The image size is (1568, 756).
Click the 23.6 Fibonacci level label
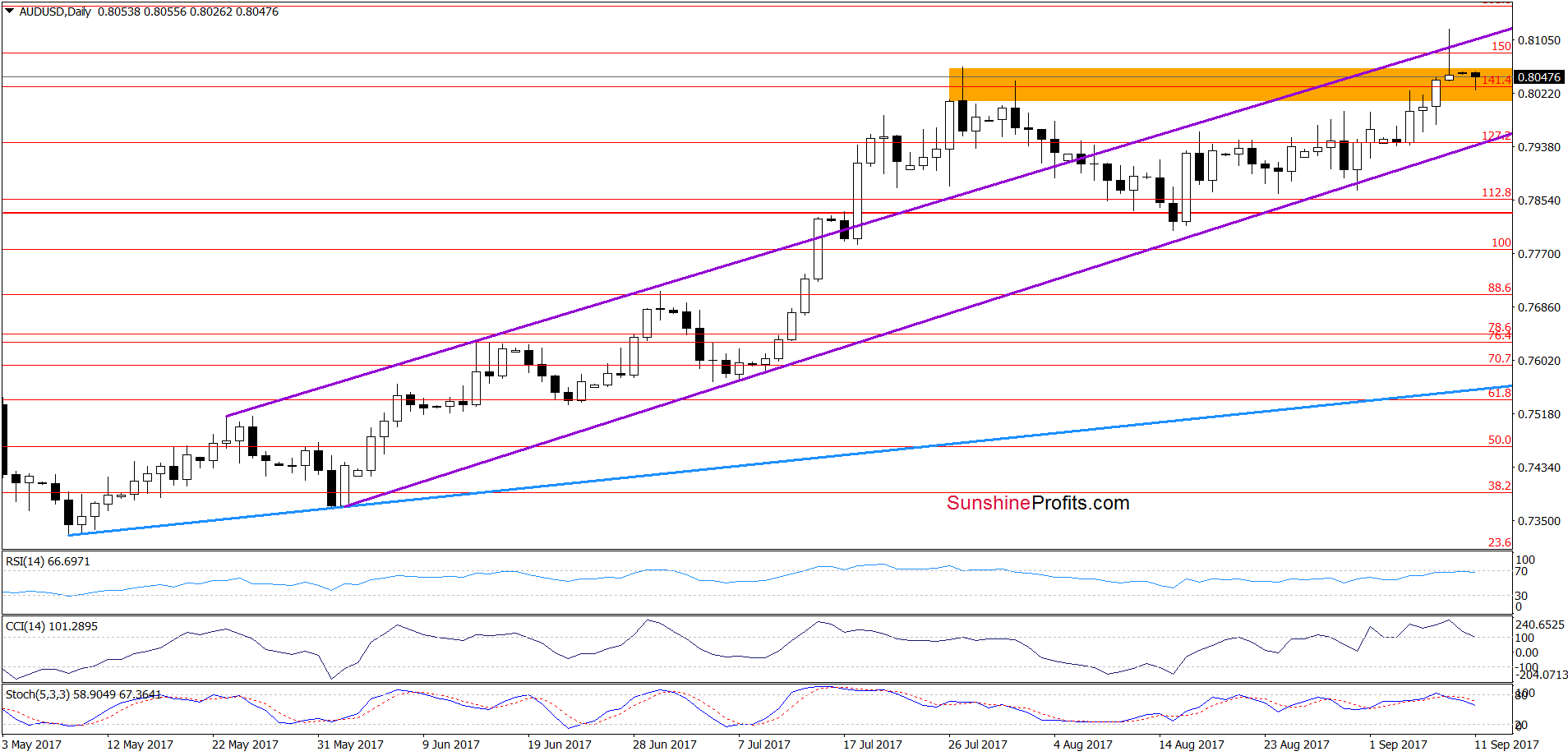coord(1500,542)
